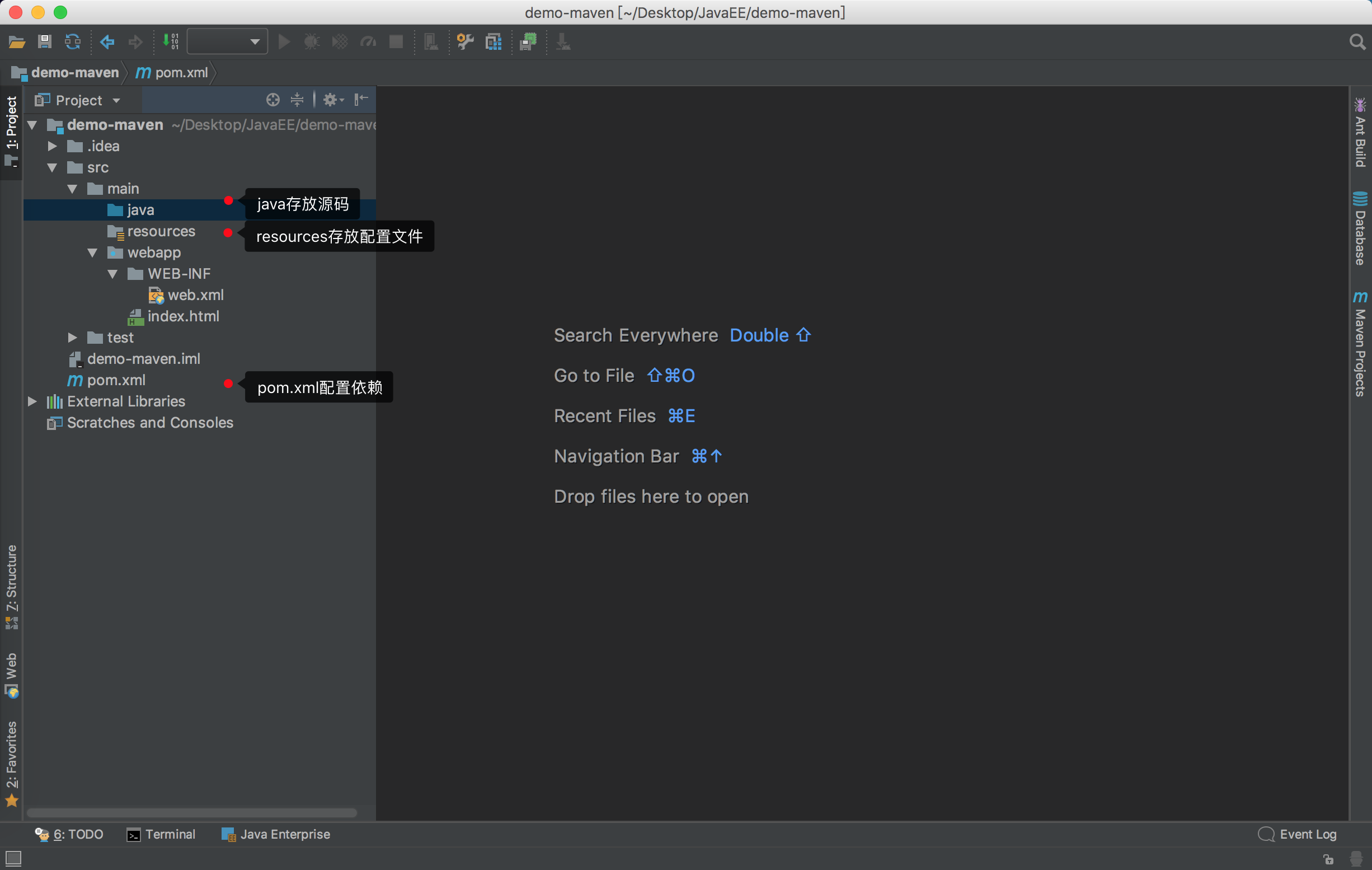Click the Collapse All icon in Project panel
This screenshot has width=1372, height=870.
[x=297, y=100]
